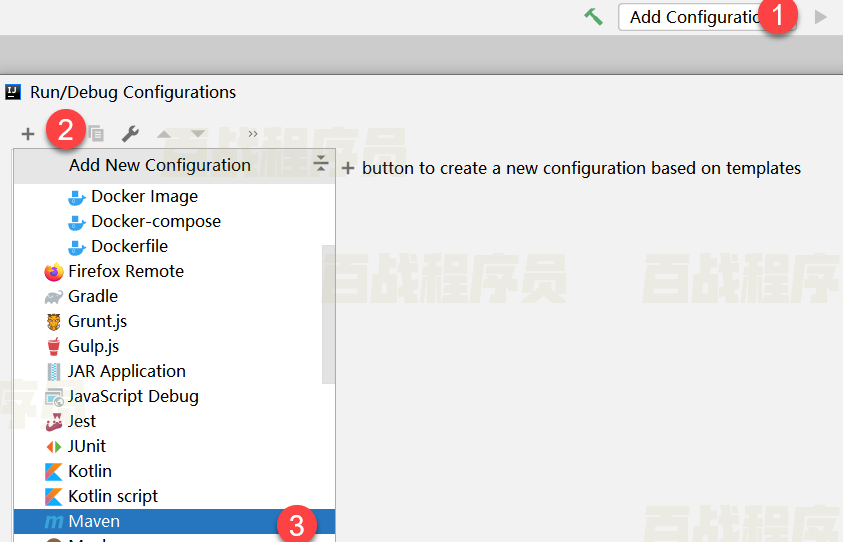The image size is (843, 542).
Task: Click the Dockerfile whale icon
Action: coord(76,247)
